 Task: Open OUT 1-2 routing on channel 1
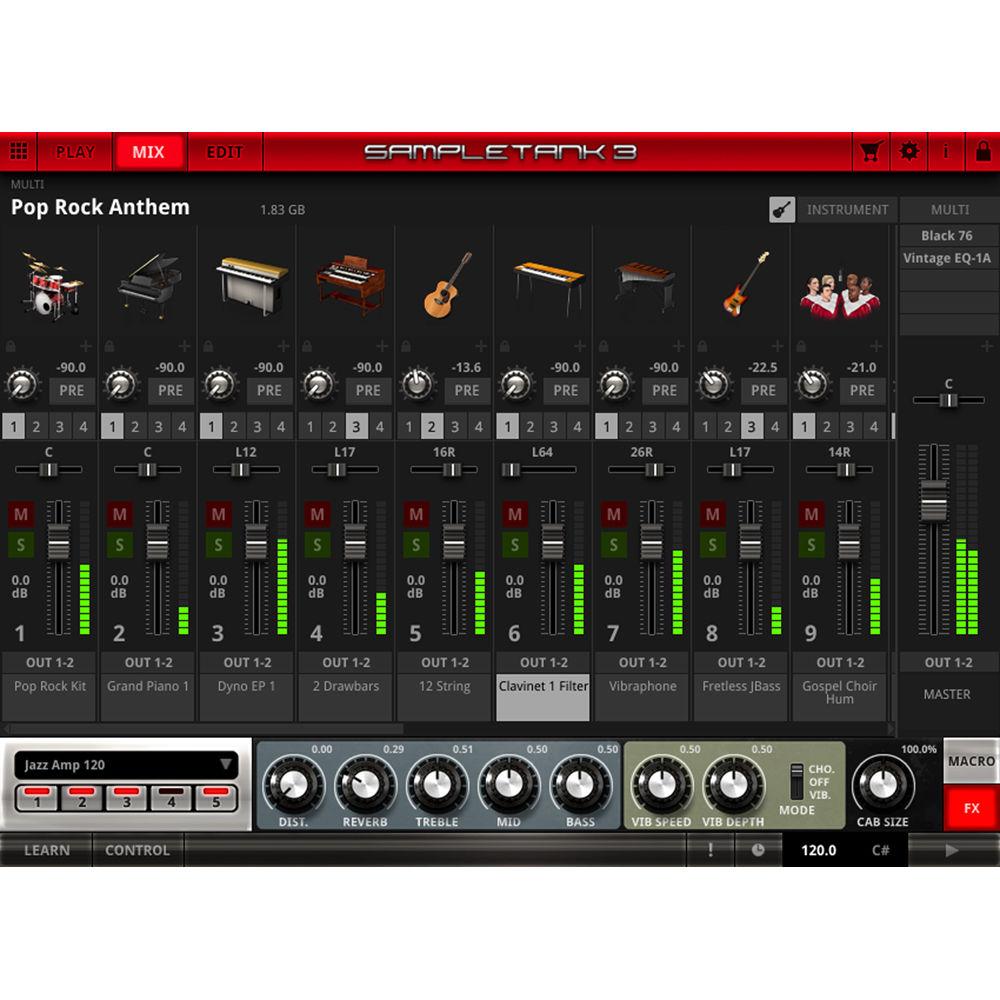[x=49, y=662]
